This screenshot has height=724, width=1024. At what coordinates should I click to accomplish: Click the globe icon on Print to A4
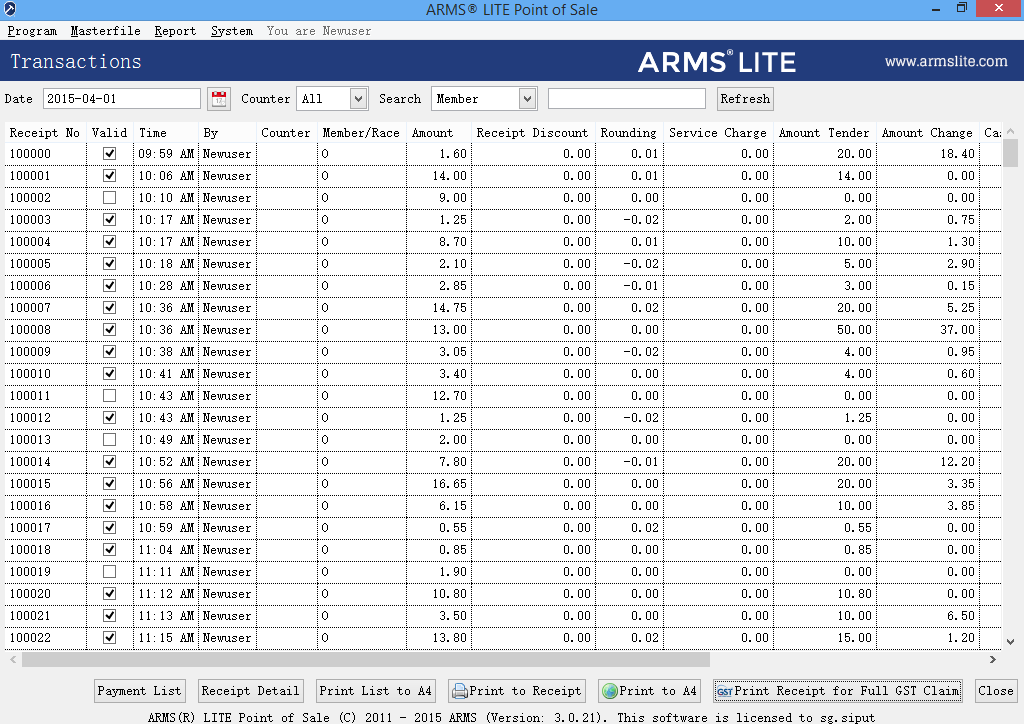tap(610, 691)
